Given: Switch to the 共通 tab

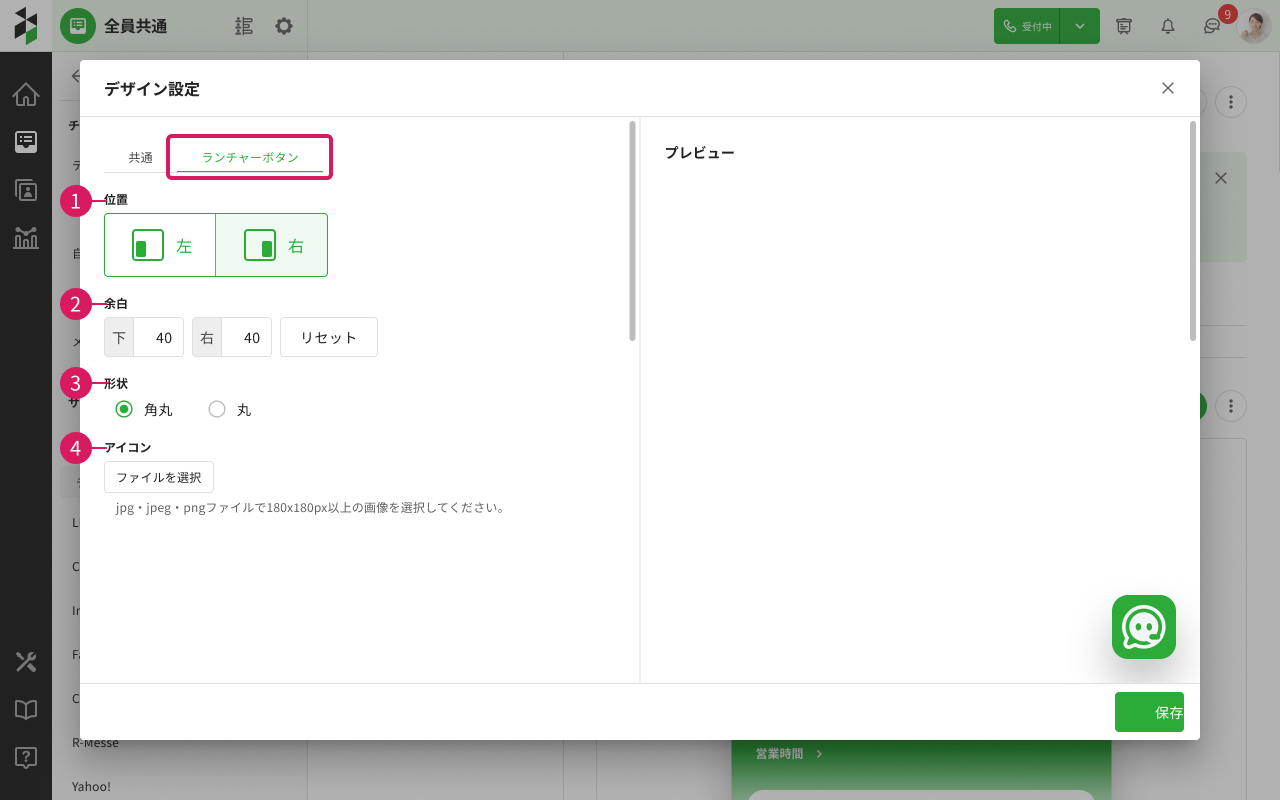Looking at the screenshot, I should click(141, 158).
